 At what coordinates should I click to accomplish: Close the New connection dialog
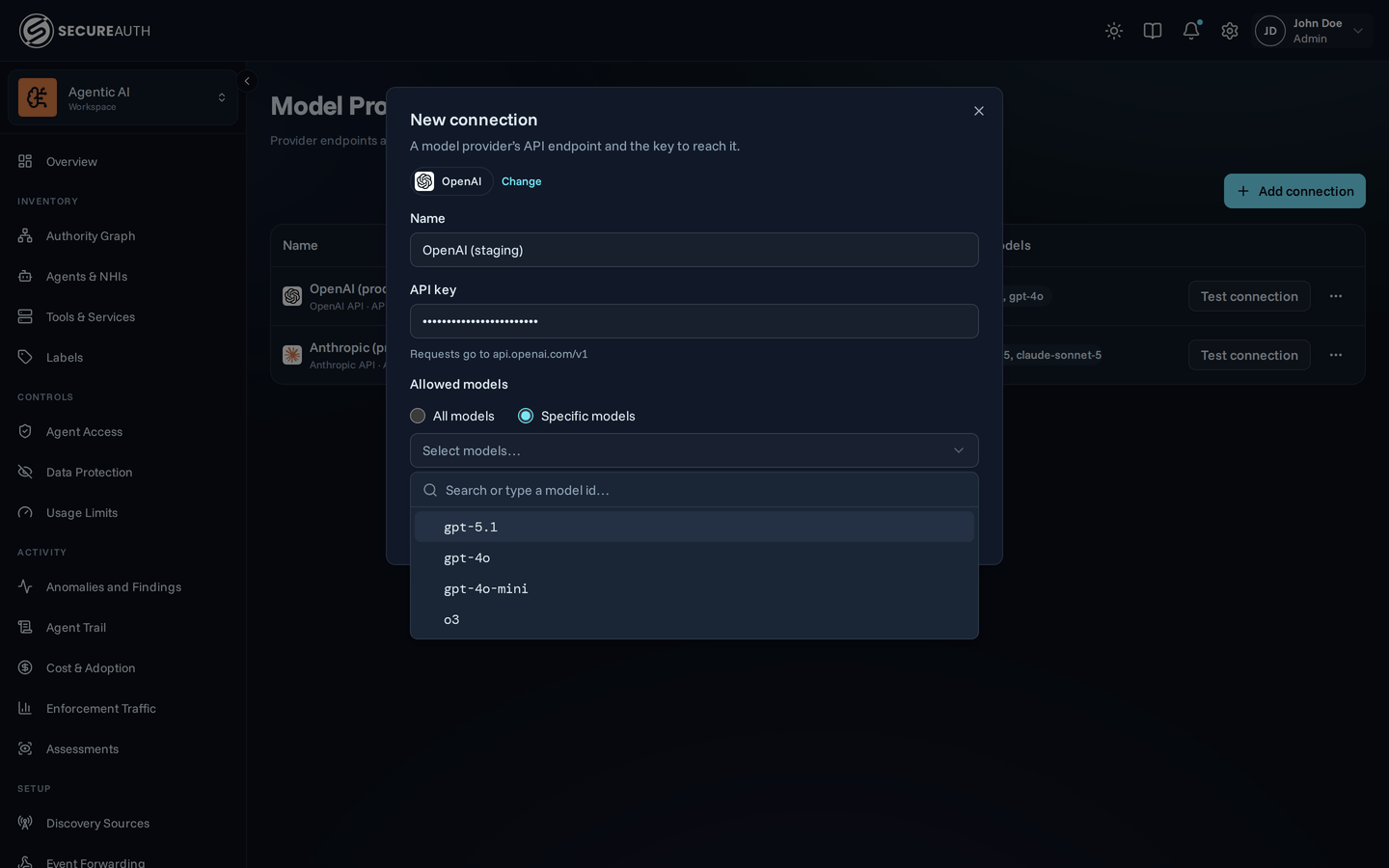(979, 111)
